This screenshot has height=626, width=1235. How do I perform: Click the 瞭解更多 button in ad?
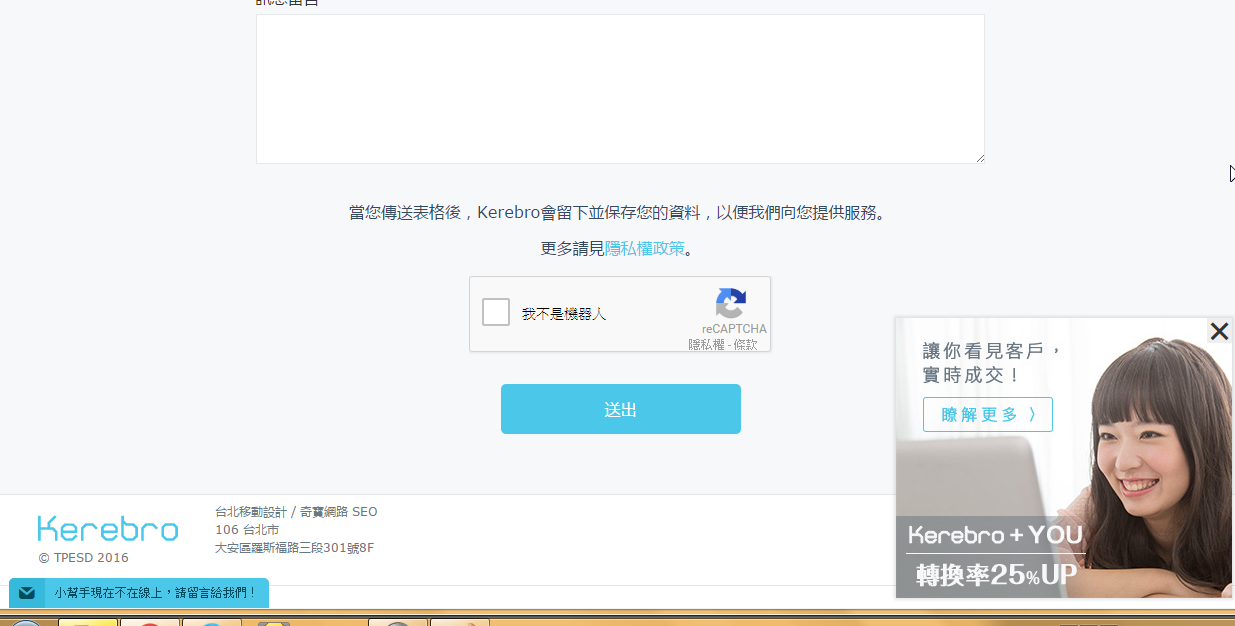pyautogui.click(x=987, y=414)
